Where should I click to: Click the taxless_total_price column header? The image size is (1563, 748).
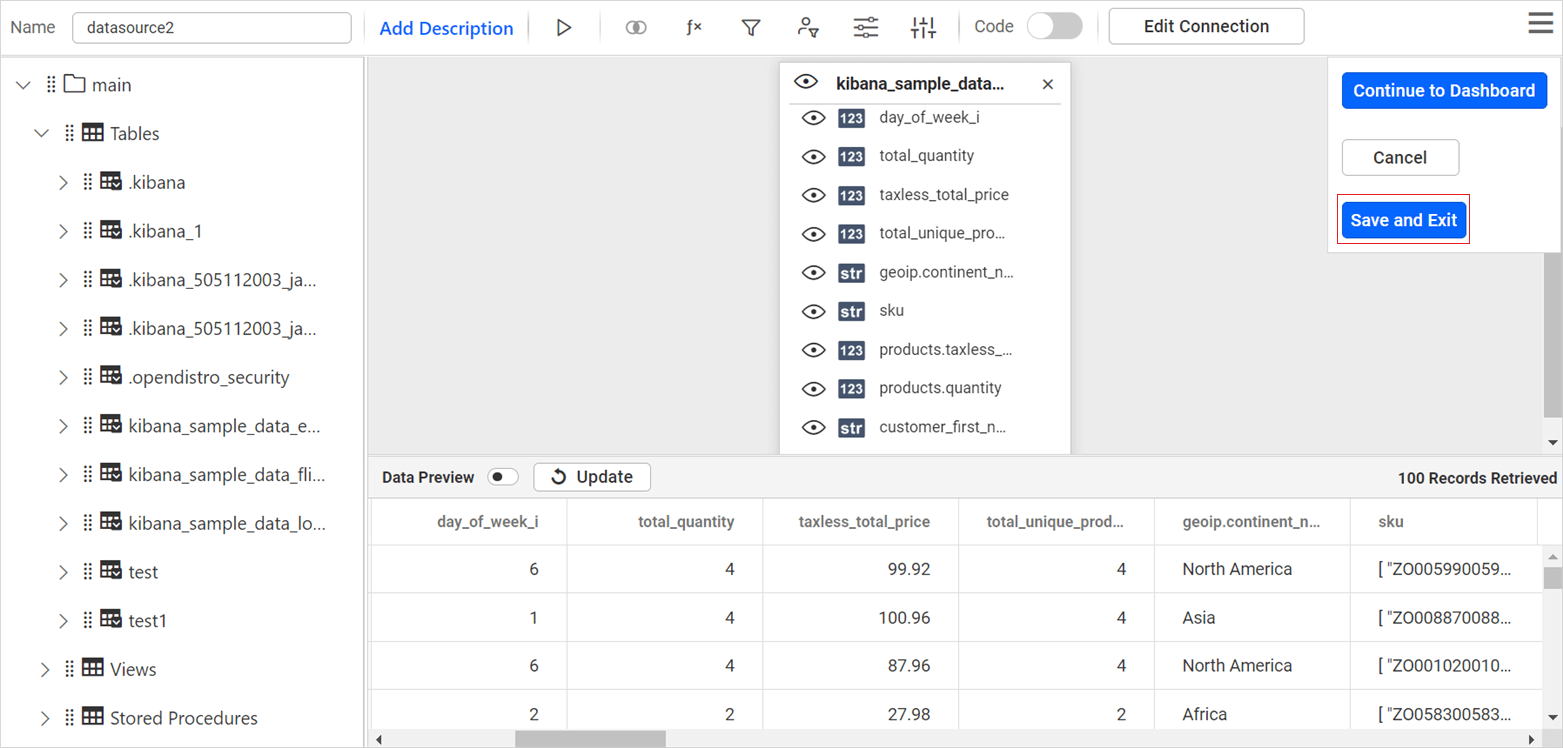point(864,521)
